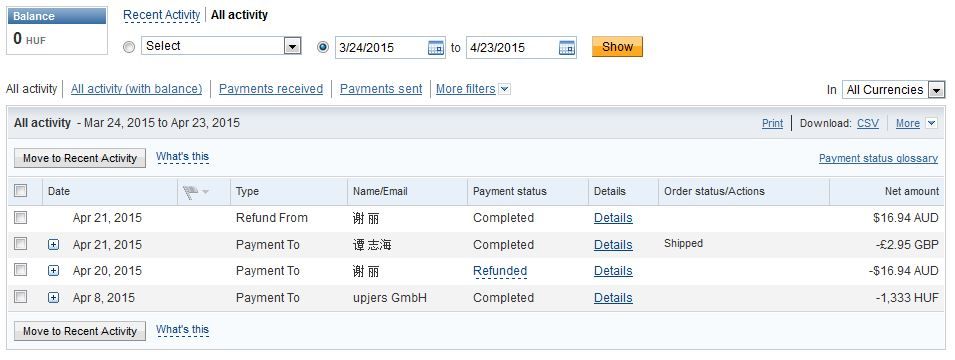Expand the Apr 21 Payment To row
Viewport: 955px width, 360px height.
[54, 244]
